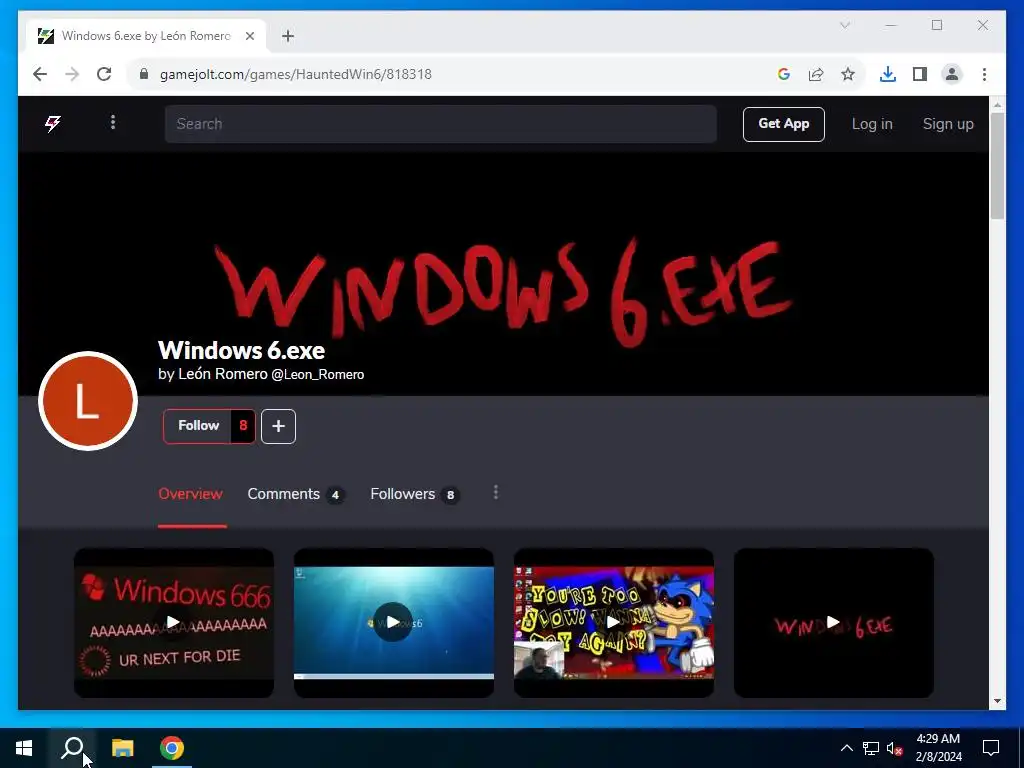This screenshot has width=1024, height=768.
Task: Click the page vertical scrollbar thumb
Action: click(x=997, y=166)
